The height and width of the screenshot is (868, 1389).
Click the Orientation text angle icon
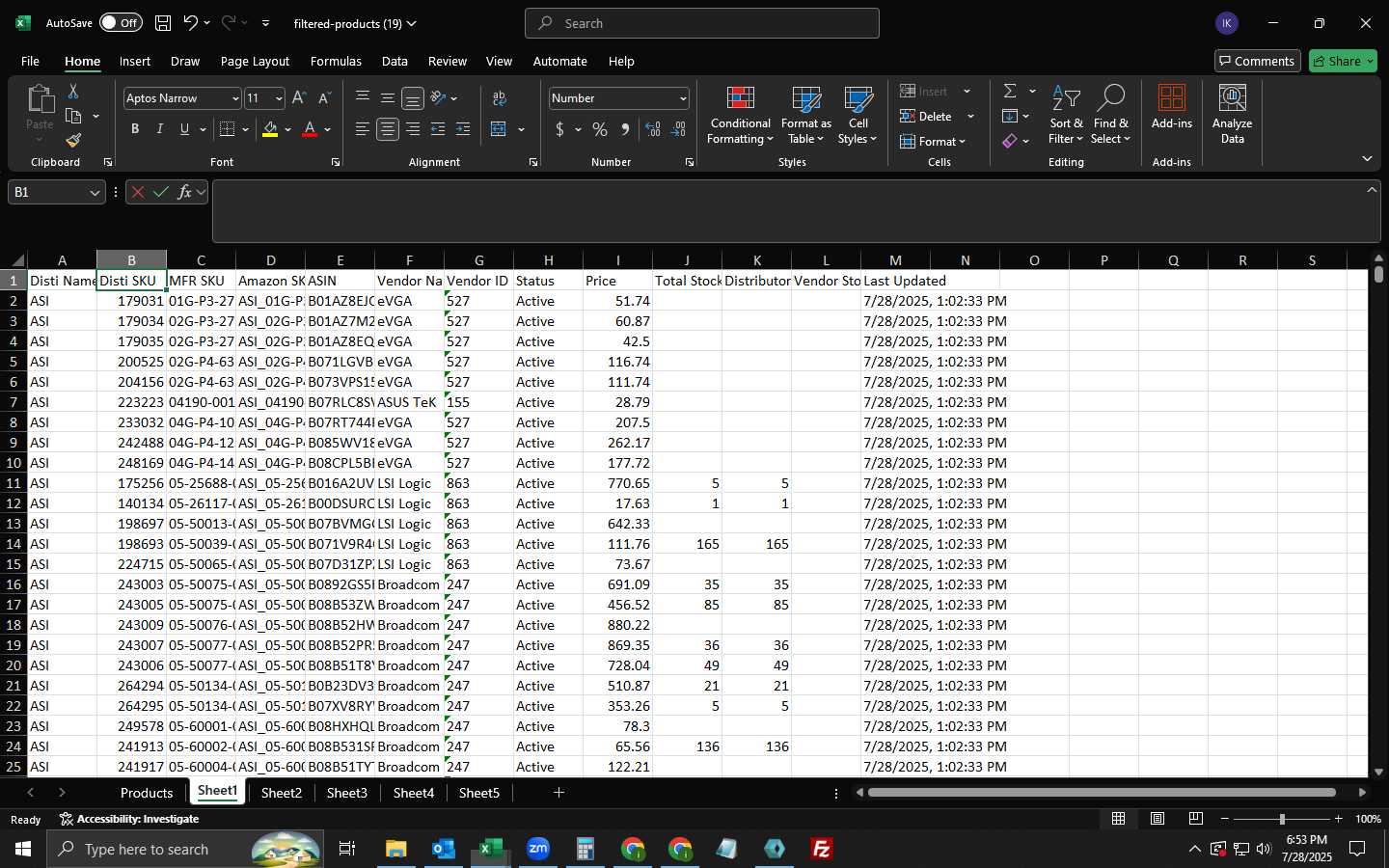(x=438, y=97)
